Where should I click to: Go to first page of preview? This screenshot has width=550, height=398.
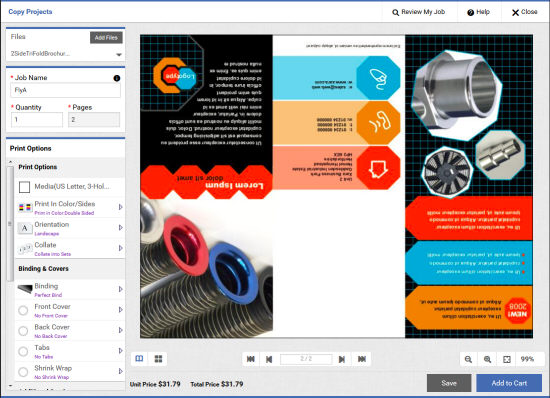251,359
